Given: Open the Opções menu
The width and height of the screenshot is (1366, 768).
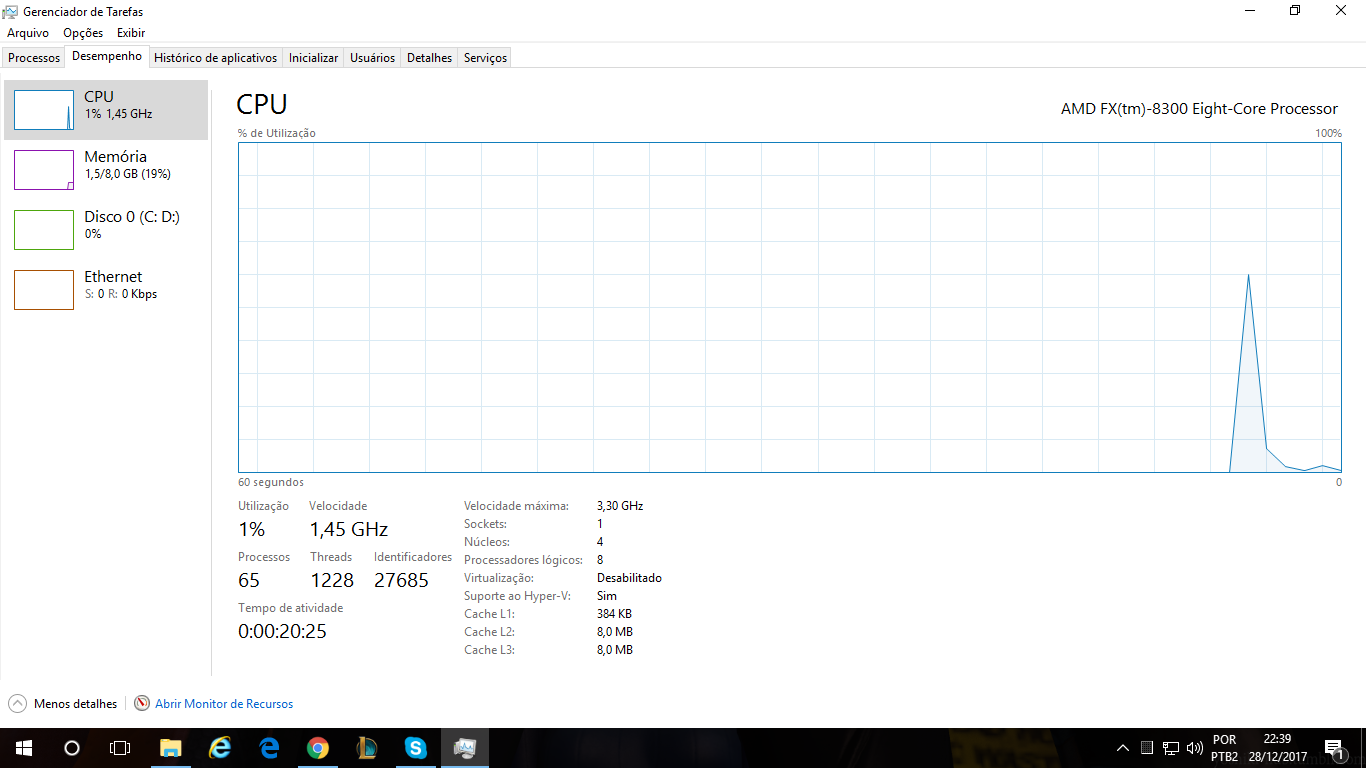Looking at the screenshot, I should 83,33.
